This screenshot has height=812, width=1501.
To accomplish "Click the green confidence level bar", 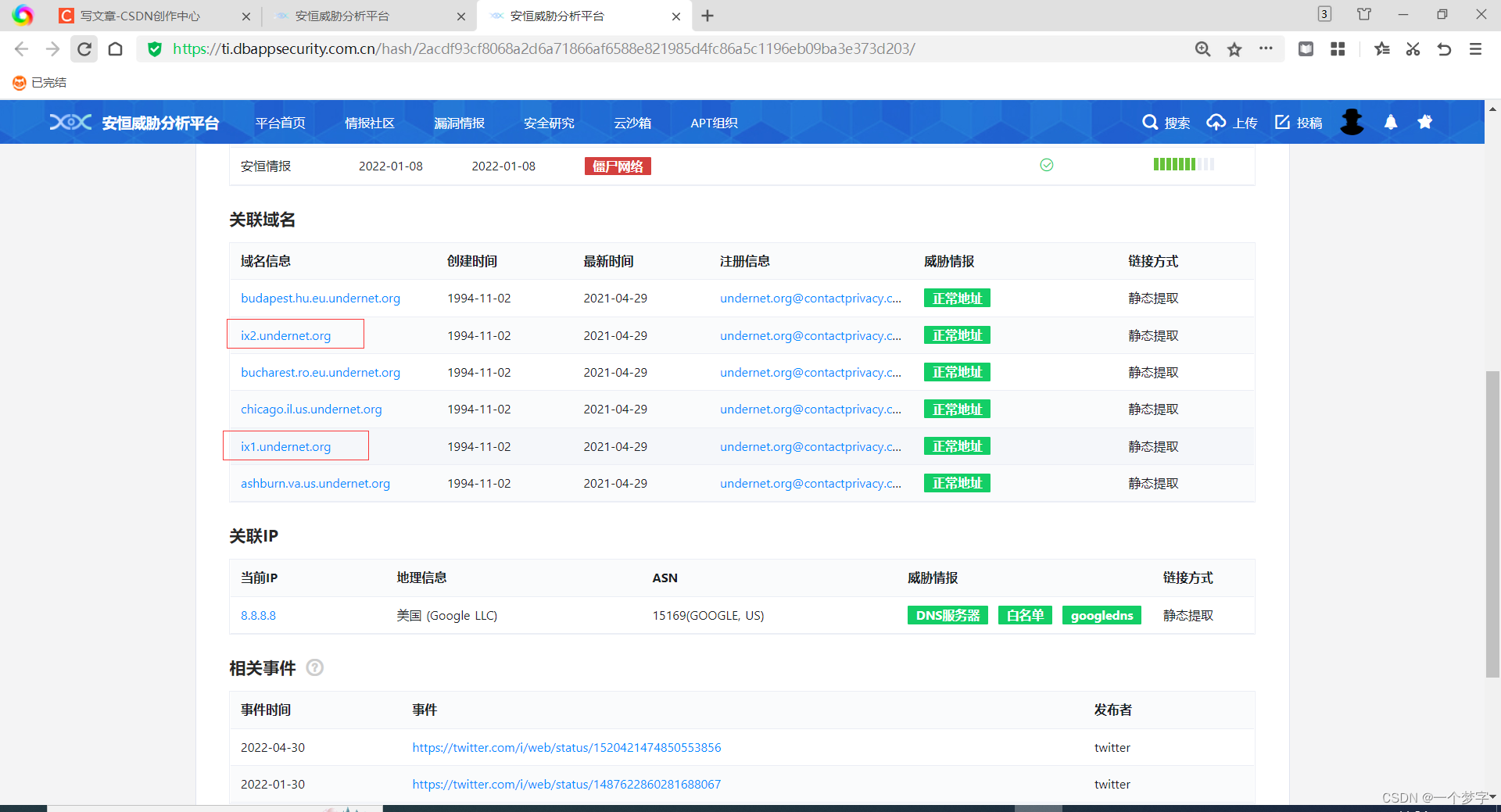I will click(x=1184, y=164).
